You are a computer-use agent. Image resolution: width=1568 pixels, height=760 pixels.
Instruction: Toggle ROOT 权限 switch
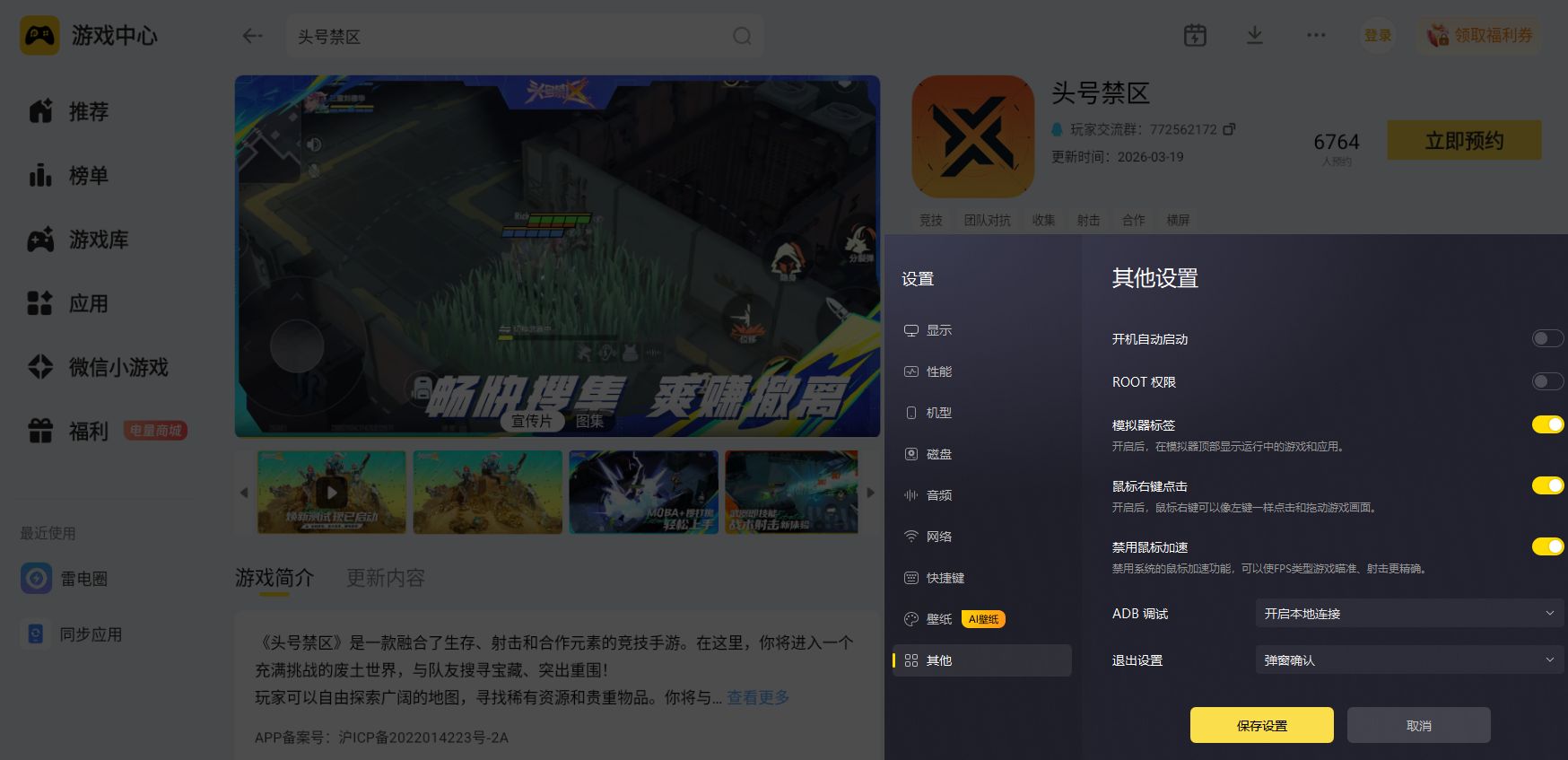1547,381
